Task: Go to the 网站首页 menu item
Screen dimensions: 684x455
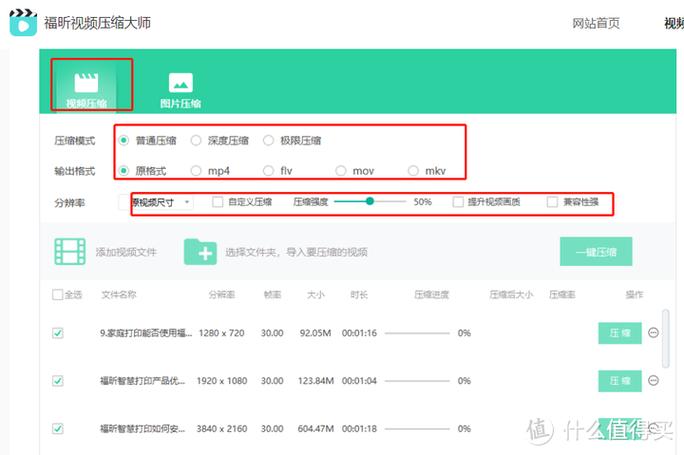Action: coord(596,23)
